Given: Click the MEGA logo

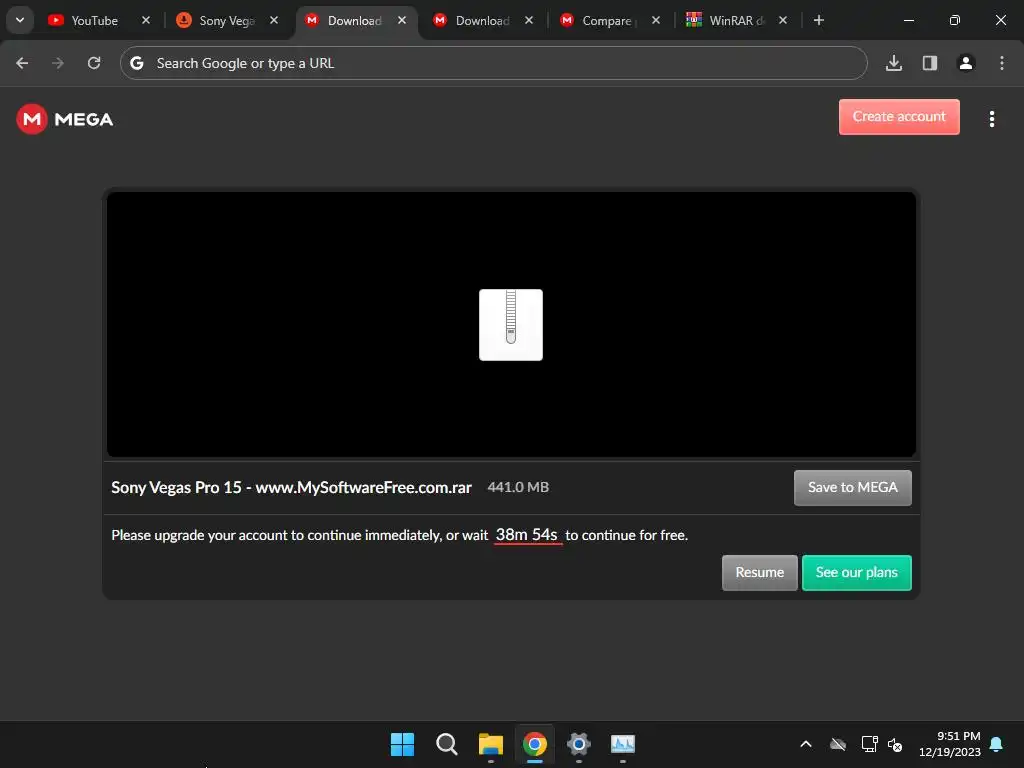Looking at the screenshot, I should coord(65,119).
